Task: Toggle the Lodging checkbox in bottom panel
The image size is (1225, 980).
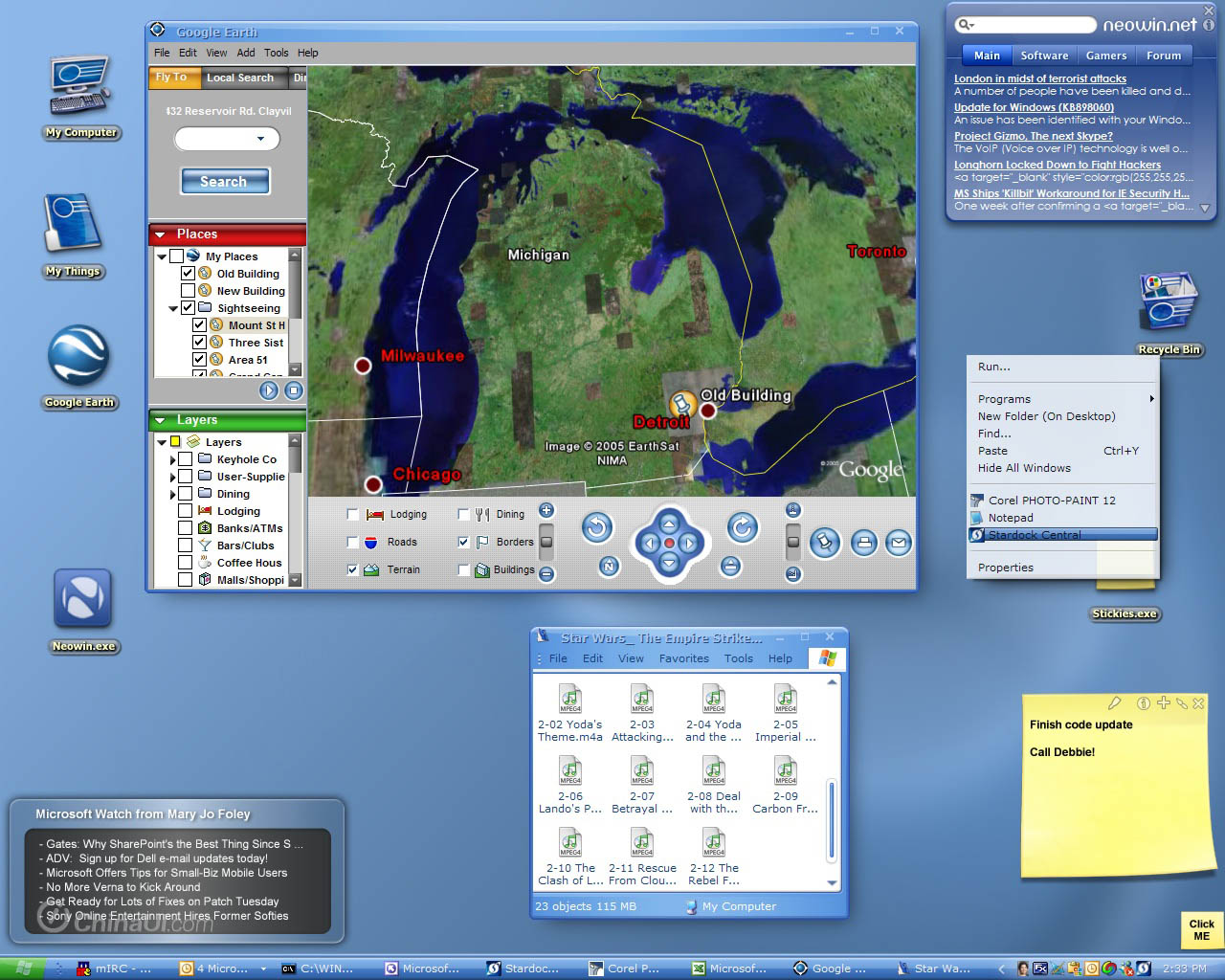Action: coord(353,515)
